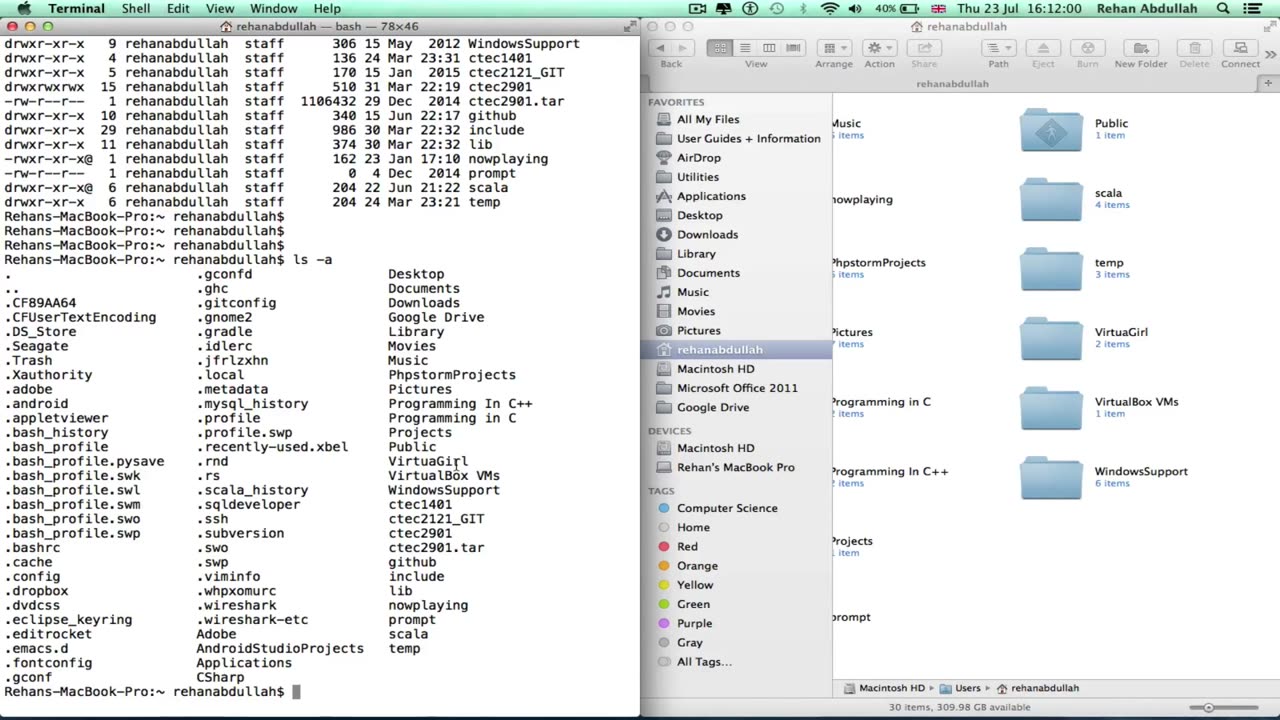Screen dimensions: 1280x720
Task: Click the Delete trash toolbar icon
Action: point(1194,48)
